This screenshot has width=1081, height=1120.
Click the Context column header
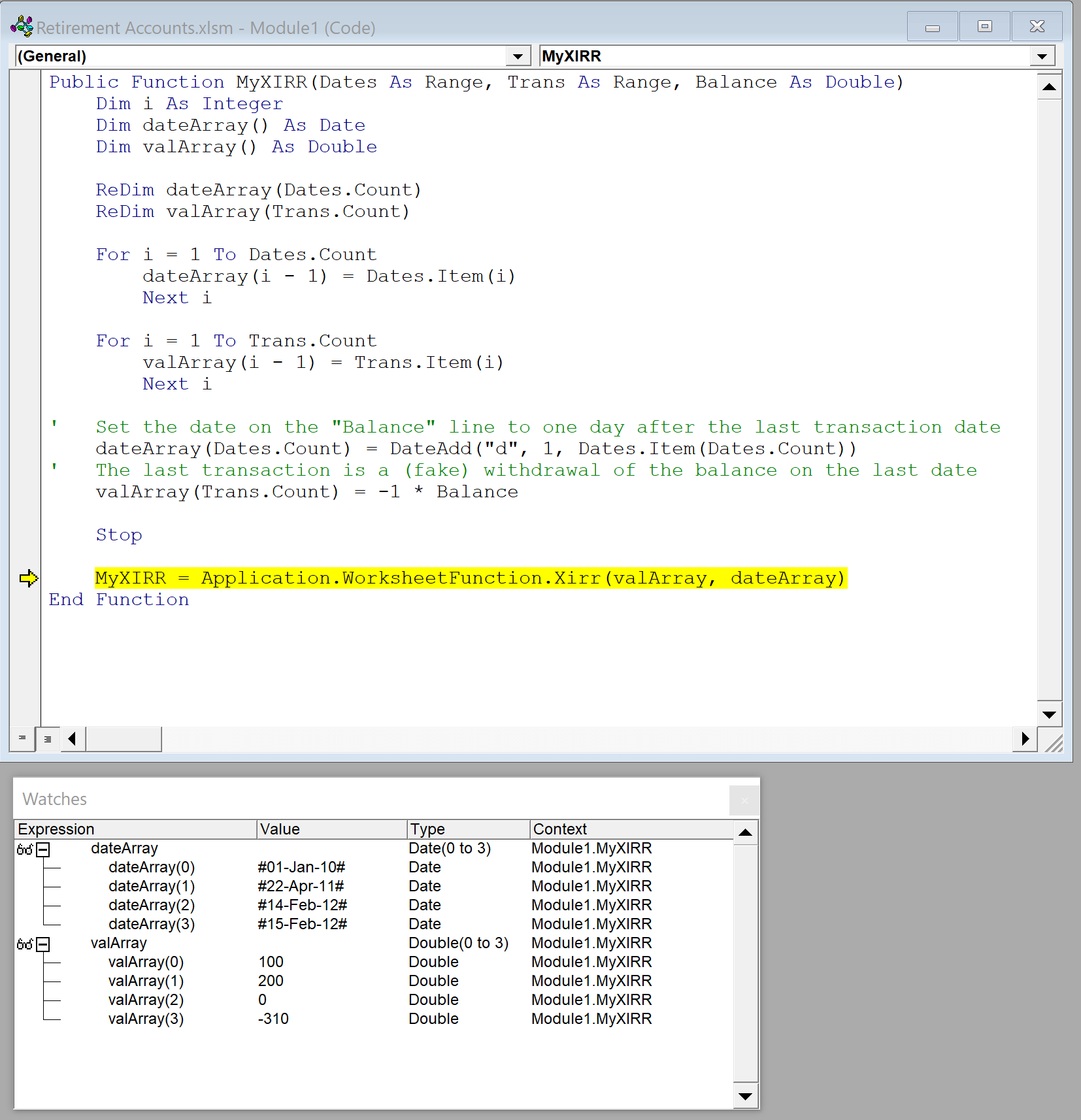[631, 829]
